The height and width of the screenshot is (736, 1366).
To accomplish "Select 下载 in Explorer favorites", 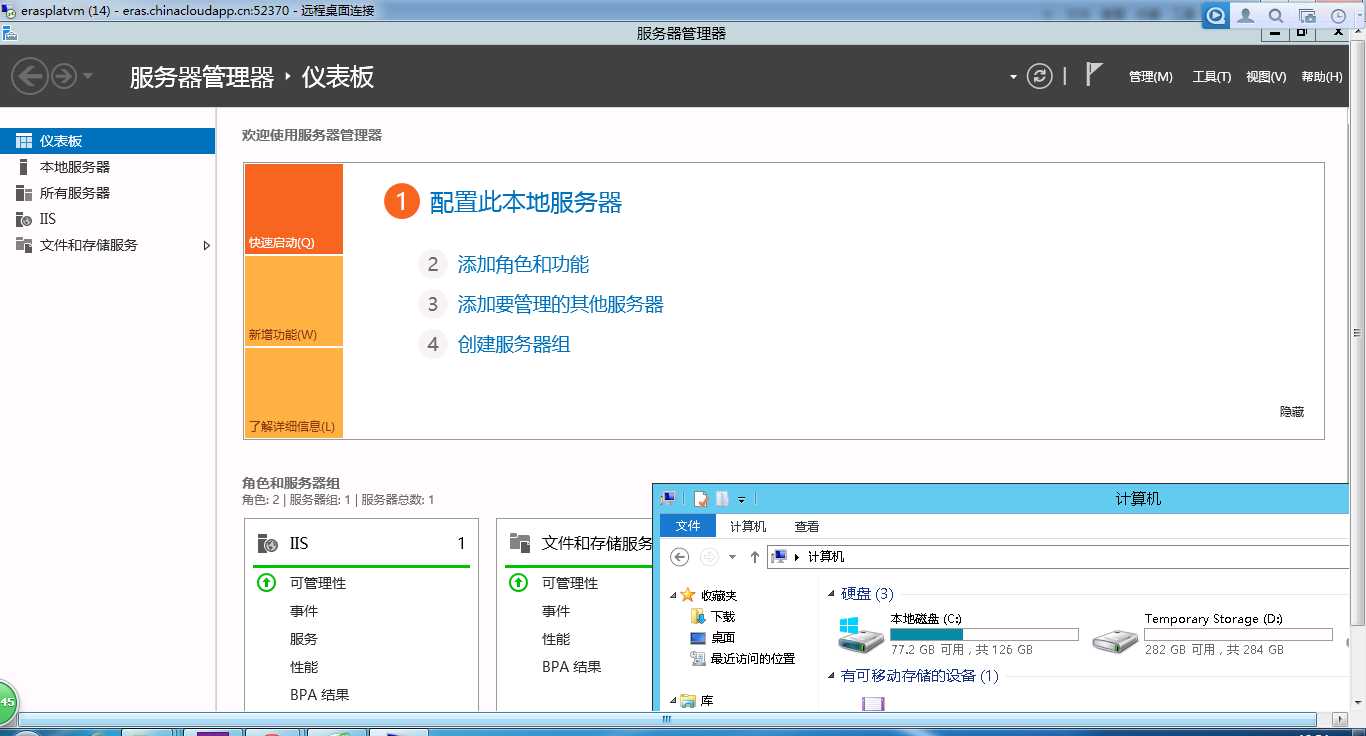I will (722, 617).
